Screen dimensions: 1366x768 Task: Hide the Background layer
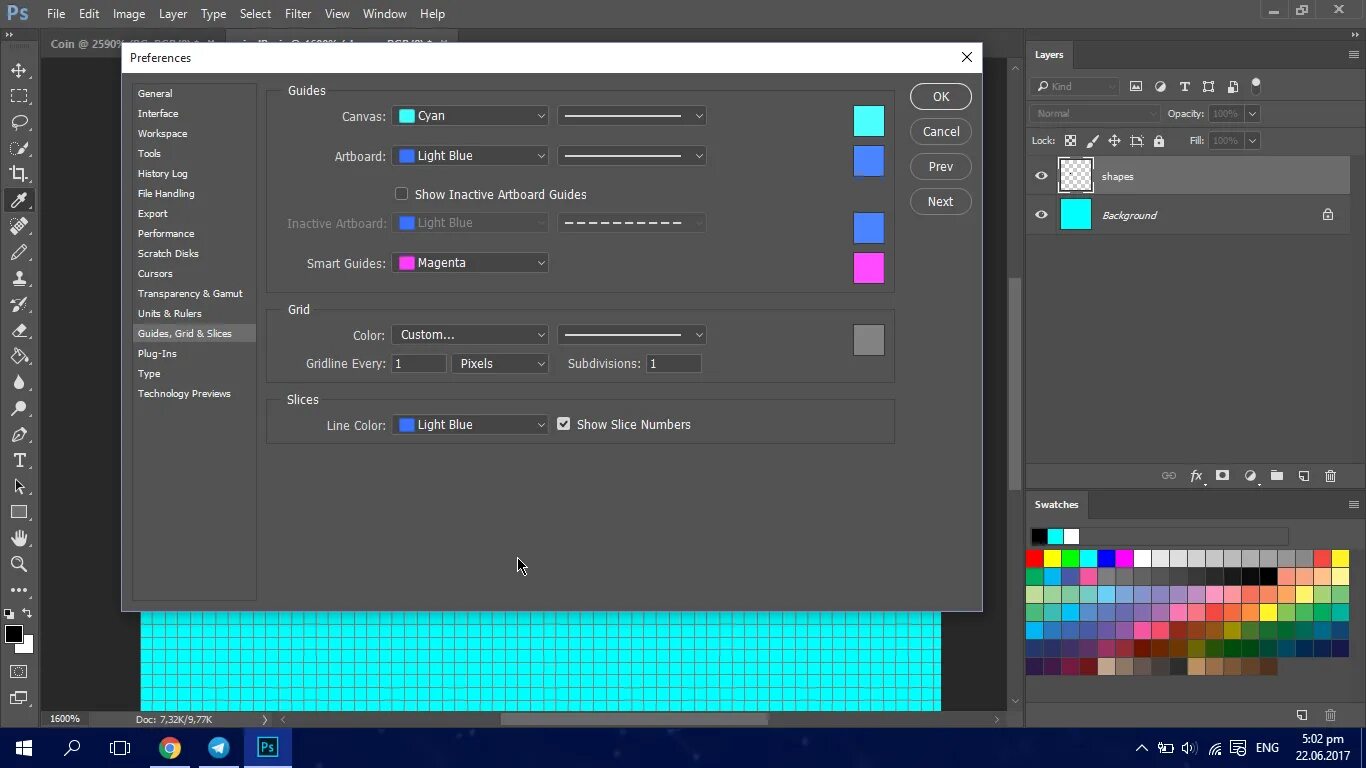[x=1041, y=215]
